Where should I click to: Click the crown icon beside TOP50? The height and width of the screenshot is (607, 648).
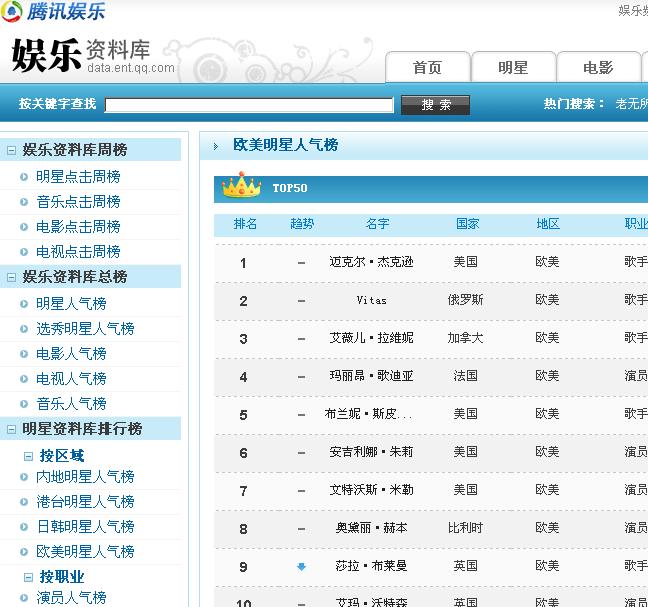241,185
